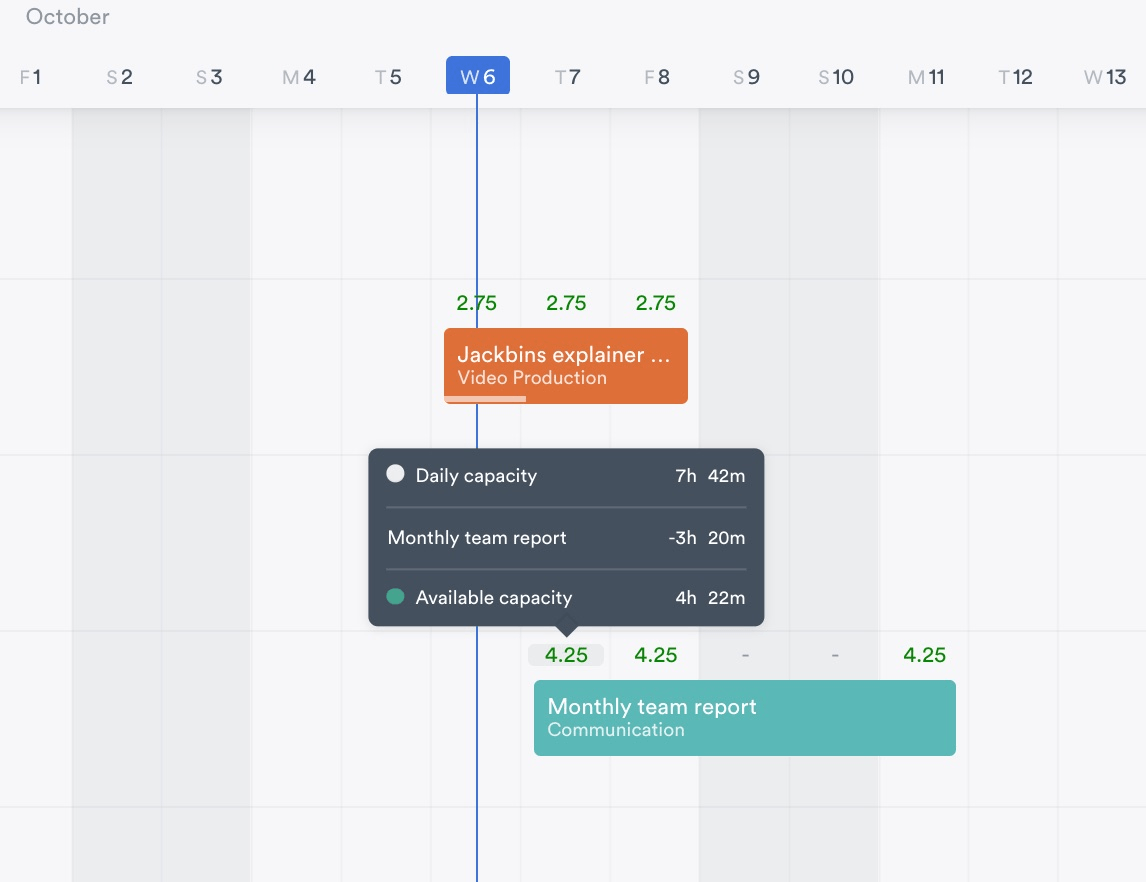The width and height of the screenshot is (1146, 882).
Task: Select the Monthly team report teal bar
Action: tap(744, 717)
